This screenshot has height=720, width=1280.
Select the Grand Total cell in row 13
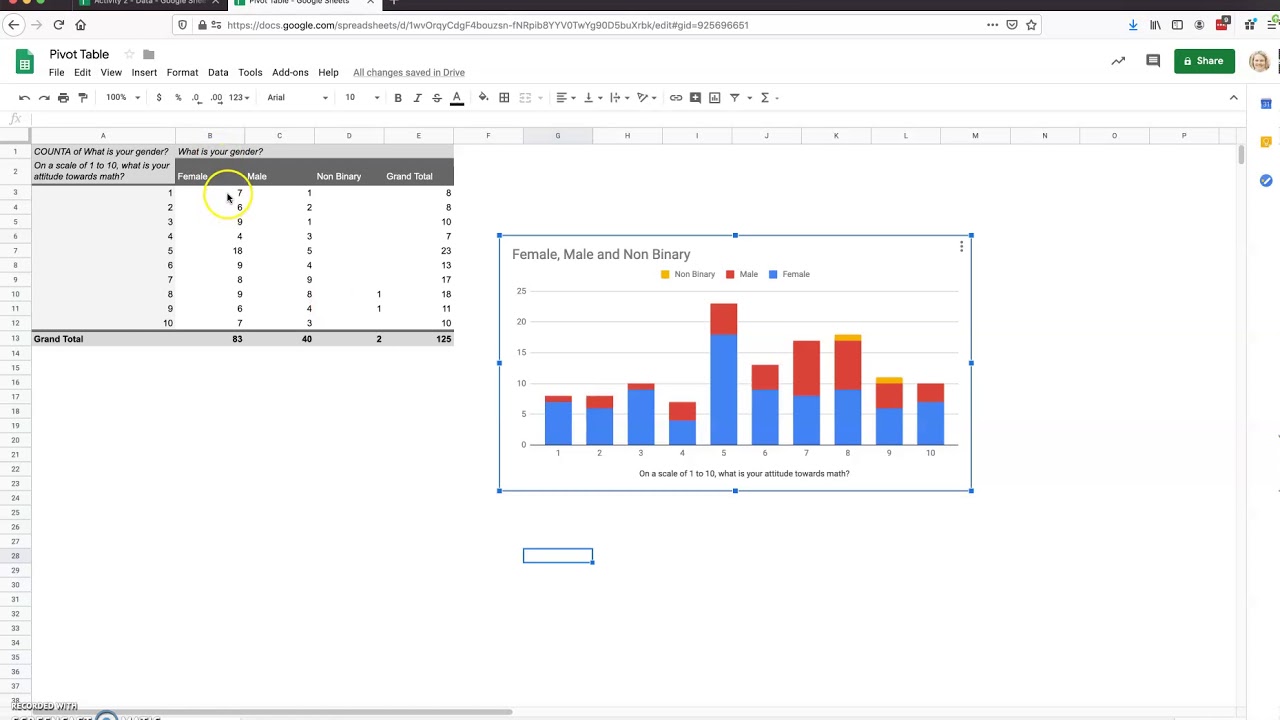pos(104,339)
